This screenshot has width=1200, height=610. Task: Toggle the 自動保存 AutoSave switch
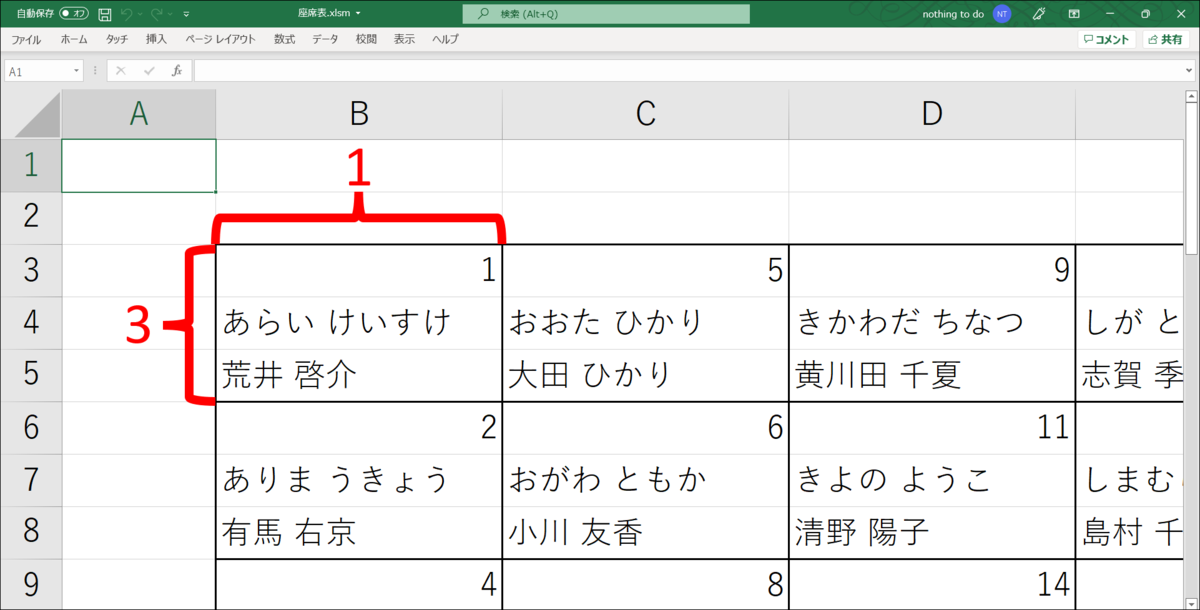[x=73, y=14]
